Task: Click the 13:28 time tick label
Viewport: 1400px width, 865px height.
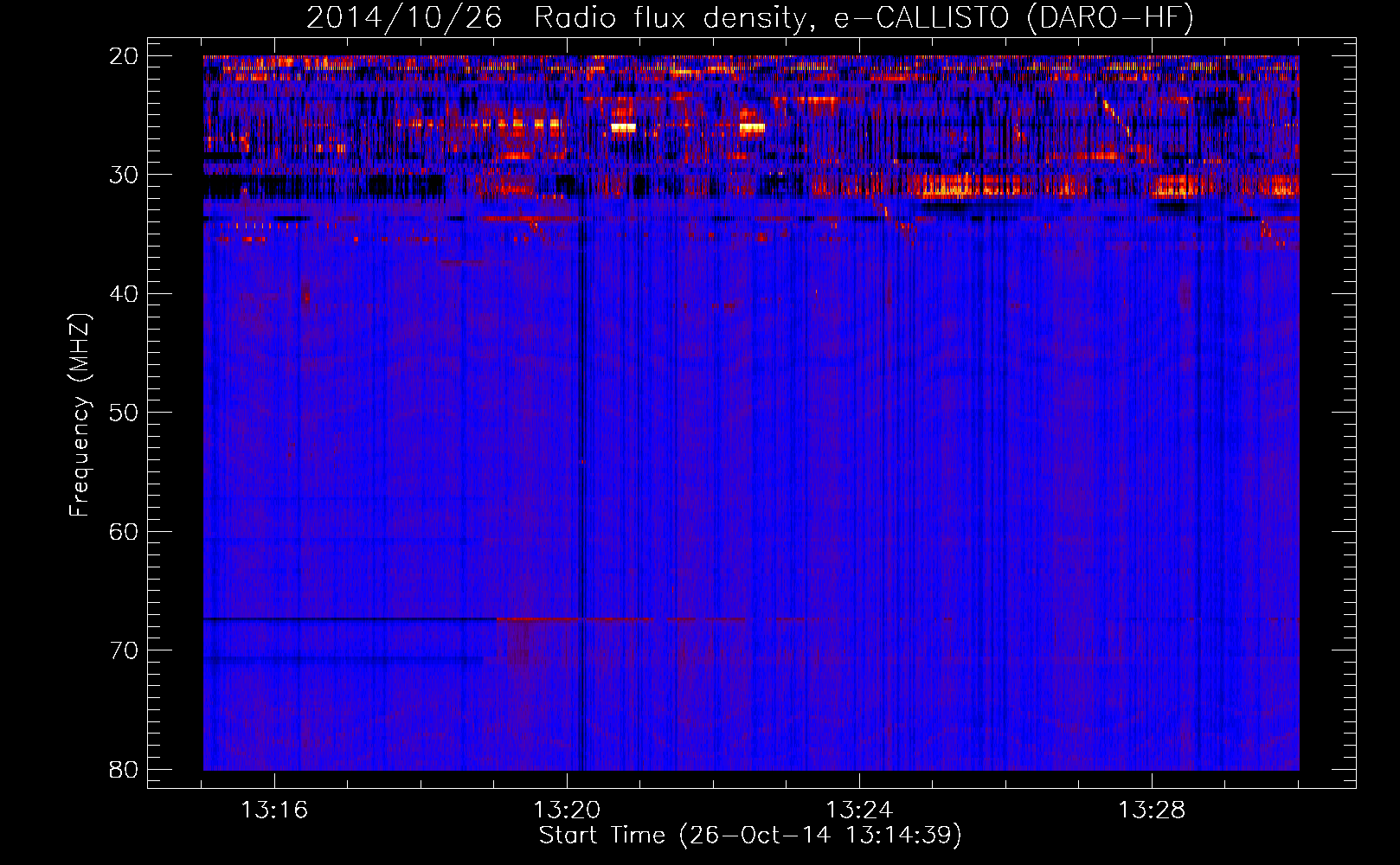Action: (1152, 811)
